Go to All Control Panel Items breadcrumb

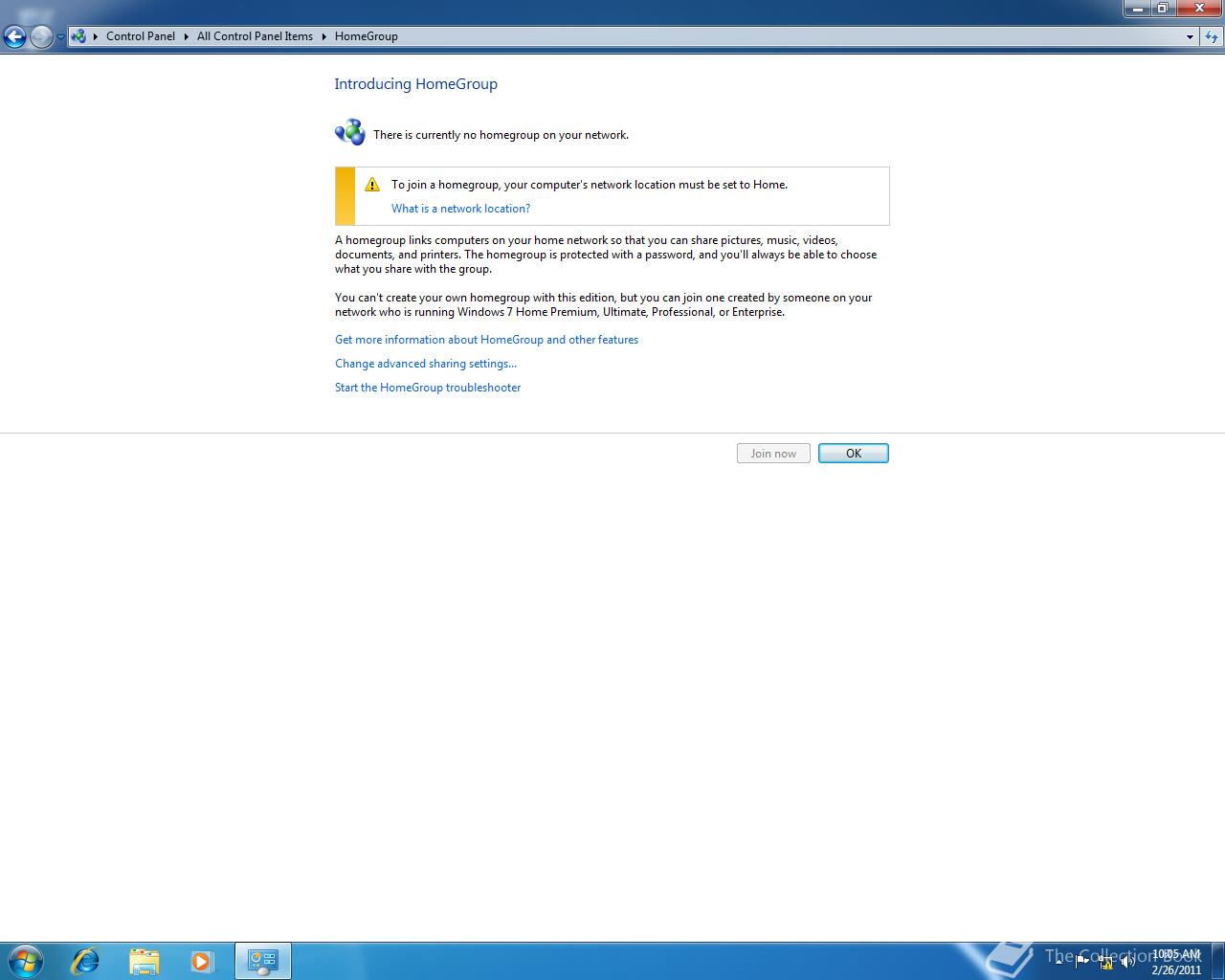pyautogui.click(x=255, y=36)
